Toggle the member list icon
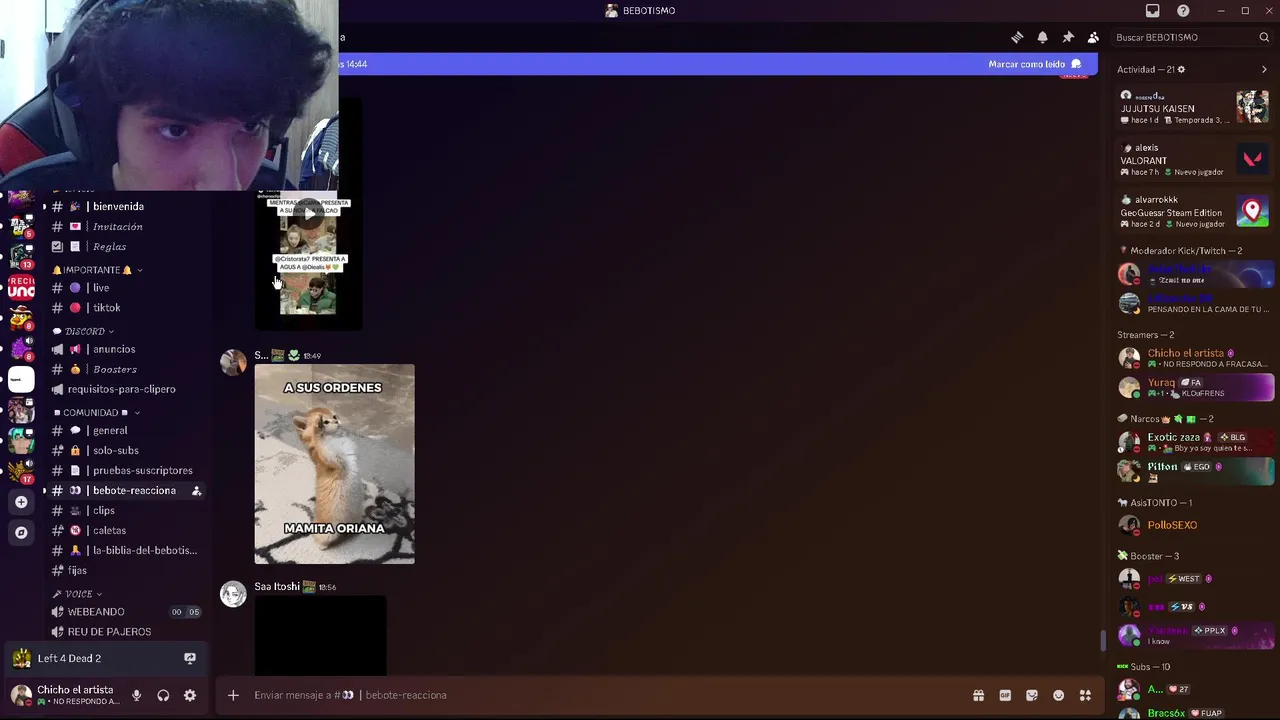The height and width of the screenshot is (720, 1280). [1093, 37]
